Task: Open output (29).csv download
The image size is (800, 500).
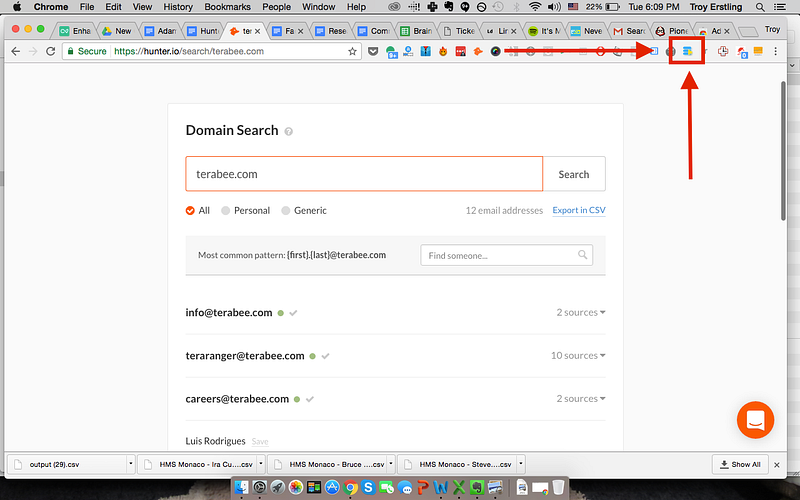Action: [x=67, y=464]
